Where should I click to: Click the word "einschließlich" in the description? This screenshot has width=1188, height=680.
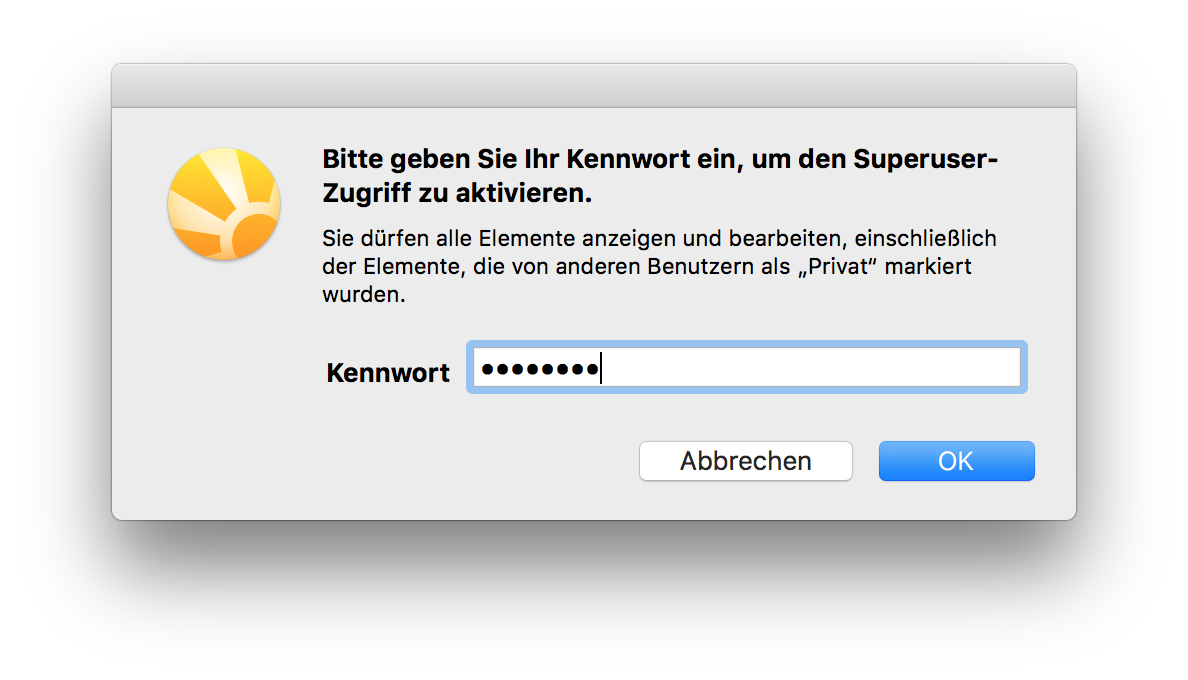[926, 239]
